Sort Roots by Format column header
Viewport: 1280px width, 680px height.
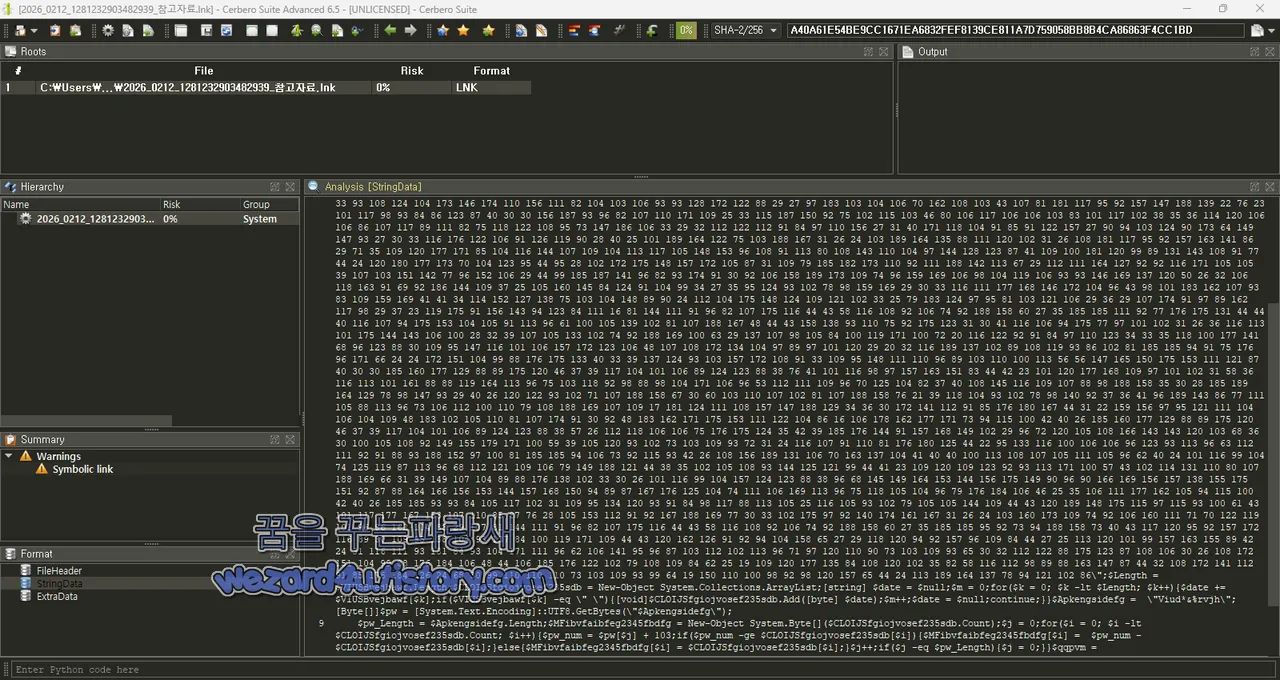point(492,71)
